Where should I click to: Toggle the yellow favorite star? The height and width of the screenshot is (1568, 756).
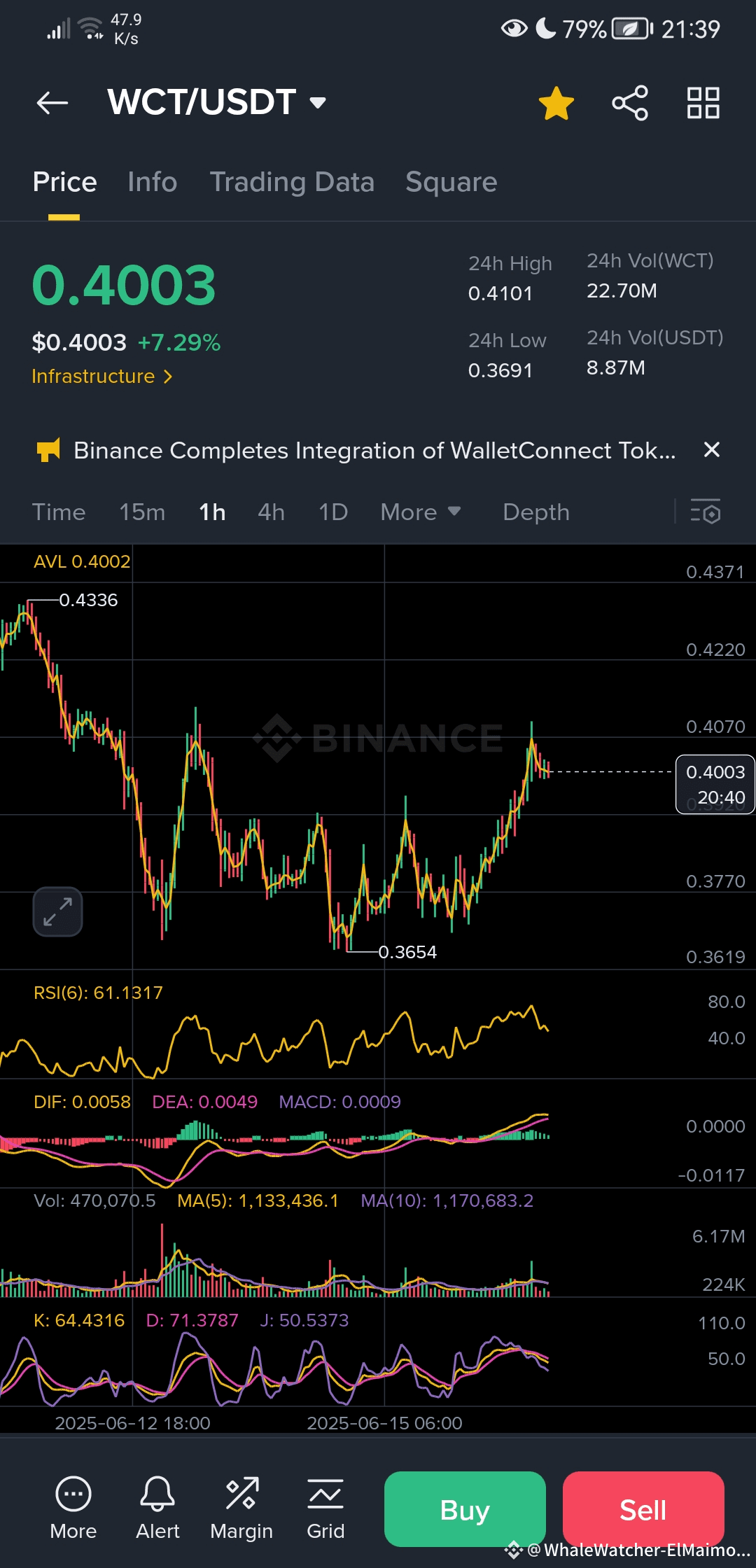point(556,103)
